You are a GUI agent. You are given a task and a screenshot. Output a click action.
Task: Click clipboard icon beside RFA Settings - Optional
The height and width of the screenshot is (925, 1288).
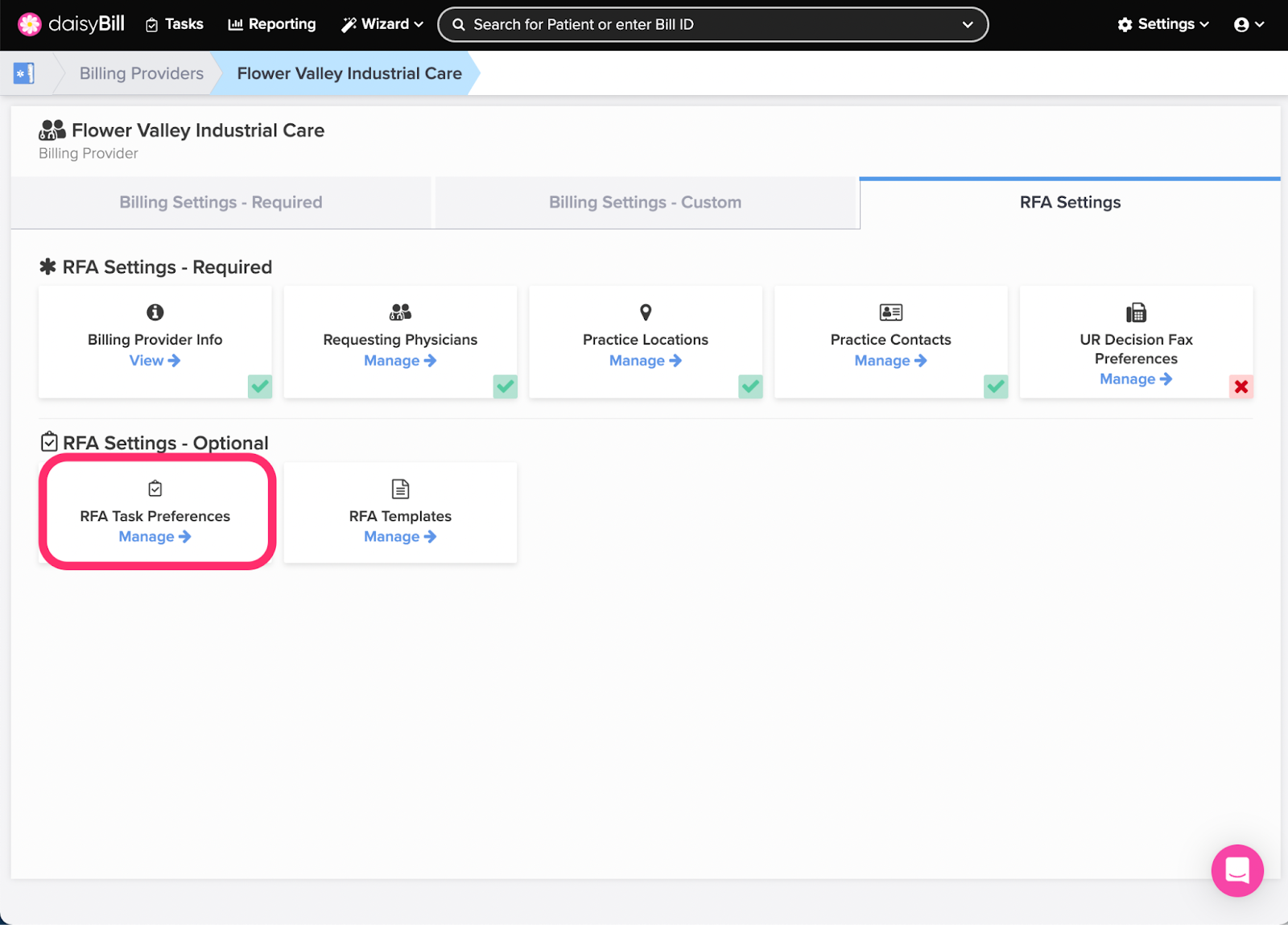click(49, 442)
